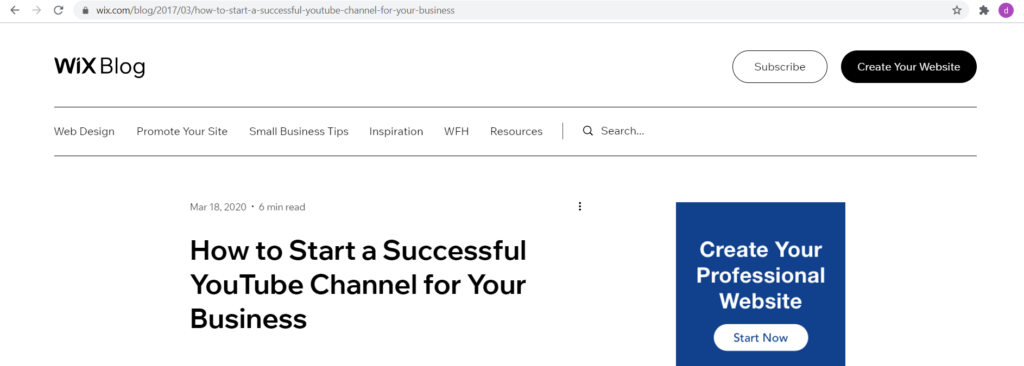Click the padlock site info icon
This screenshot has height=366, width=1024.
click(85, 10)
